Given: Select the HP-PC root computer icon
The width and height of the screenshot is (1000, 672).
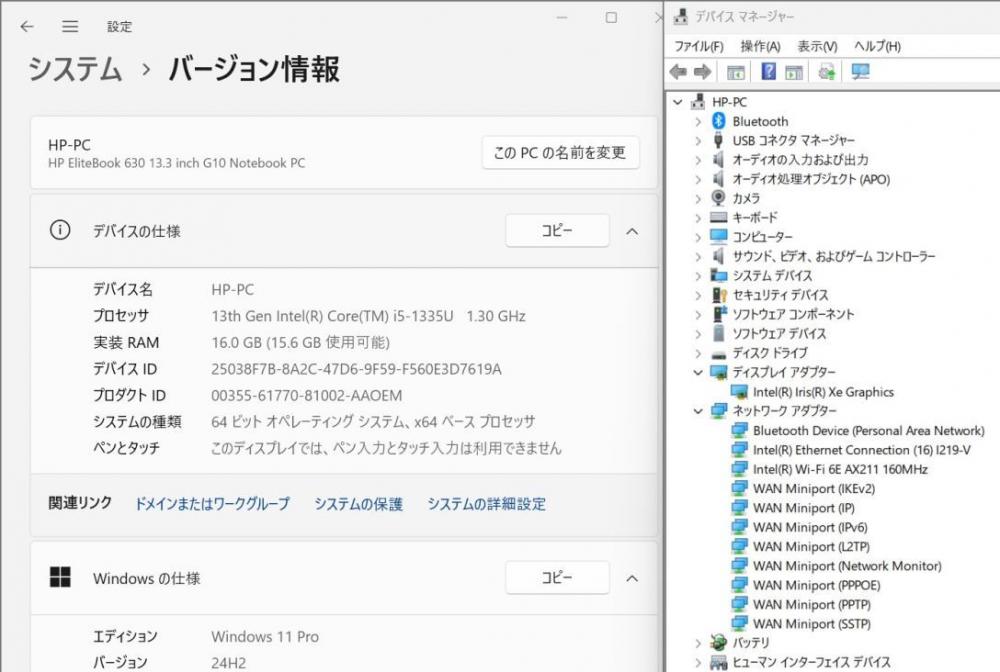Looking at the screenshot, I should (x=699, y=101).
